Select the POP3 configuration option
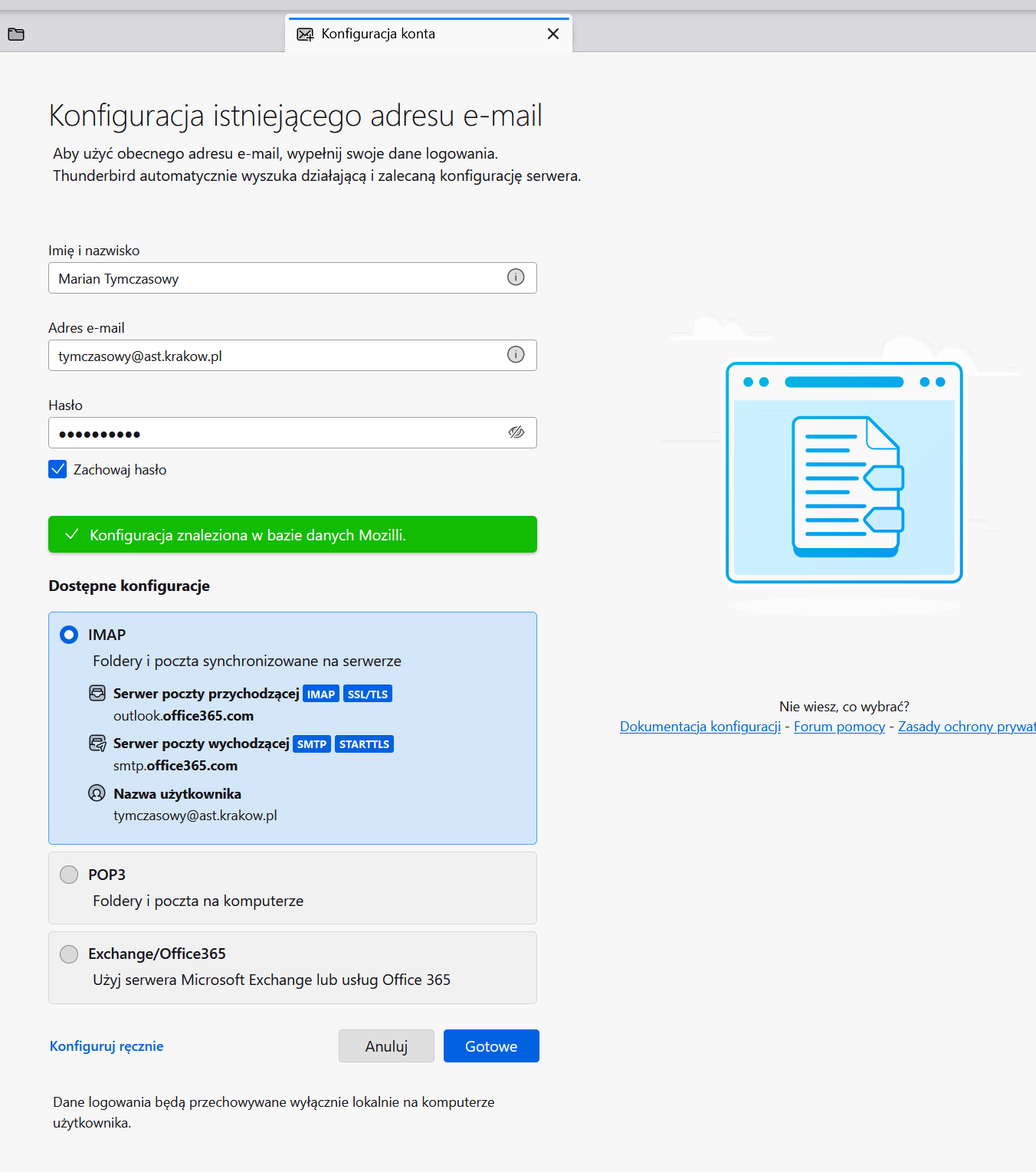This screenshot has height=1172, width=1036. pyautogui.click(x=69, y=874)
